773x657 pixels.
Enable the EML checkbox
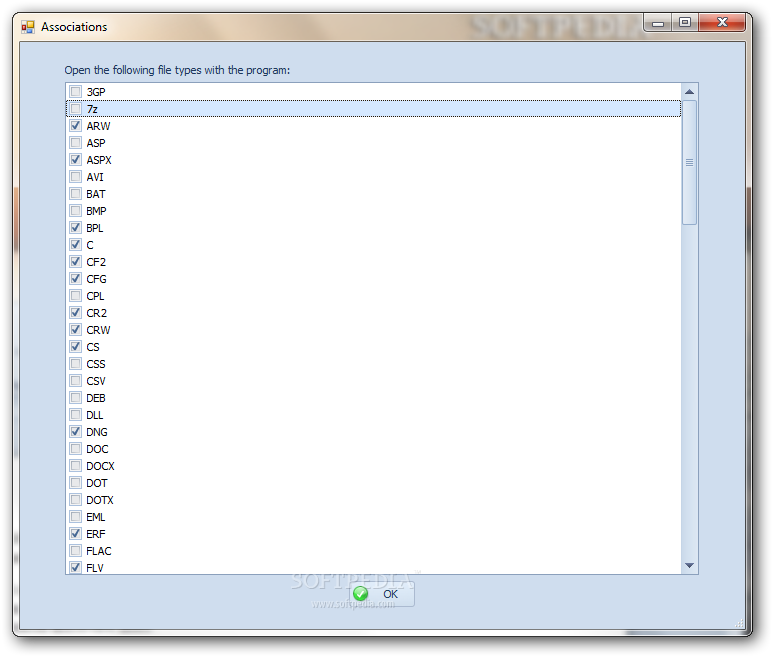click(75, 517)
